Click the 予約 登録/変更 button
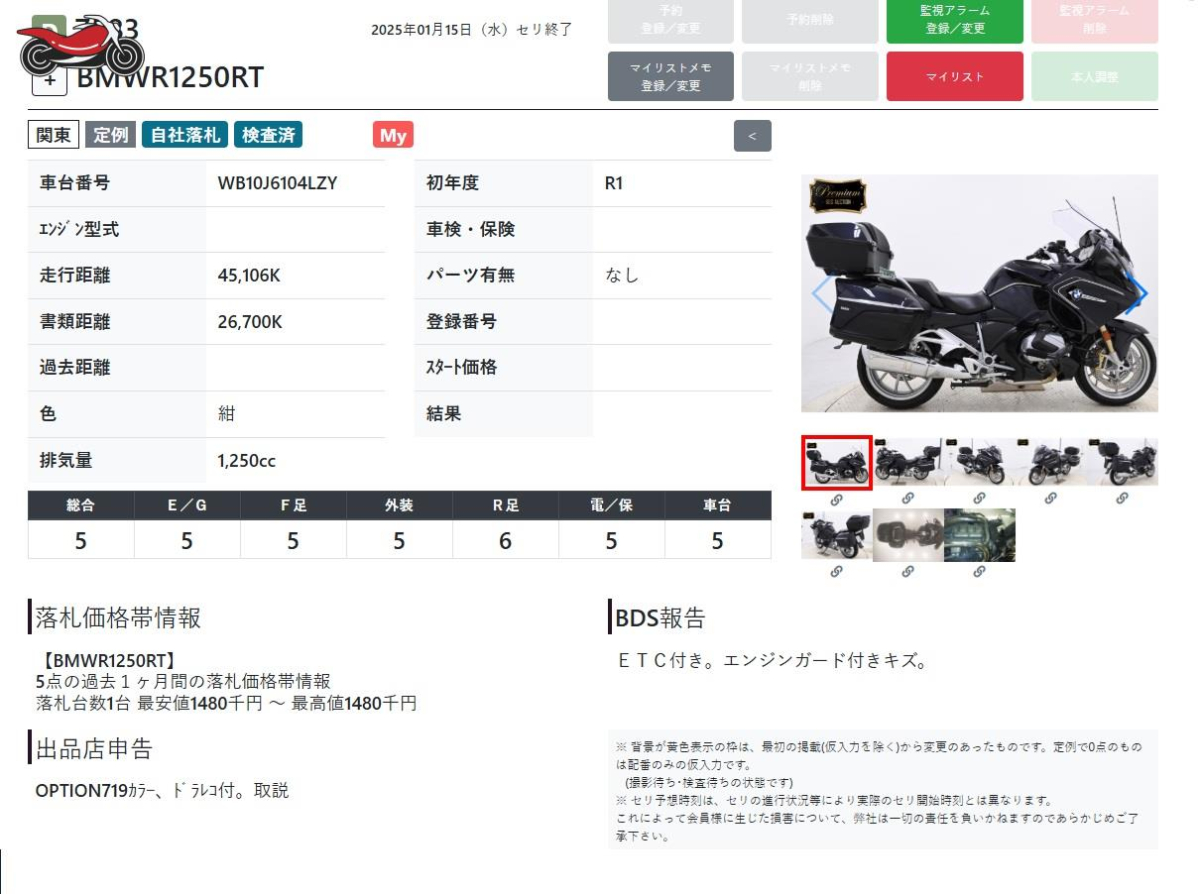Screen dimensions: 1200x894 [671, 20]
